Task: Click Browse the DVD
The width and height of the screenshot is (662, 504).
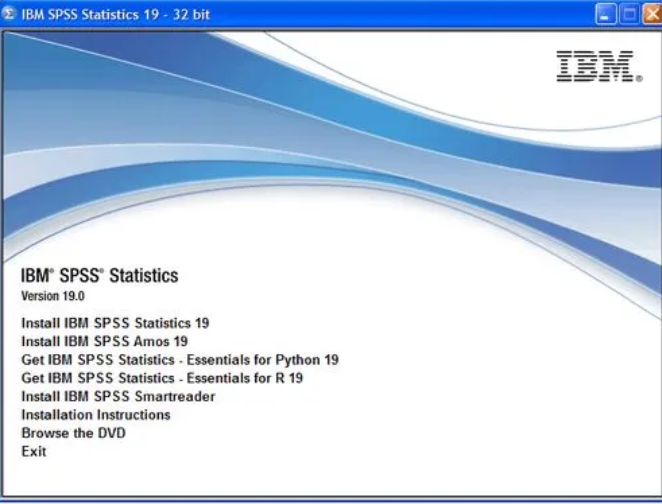Action: click(x=73, y=433)
